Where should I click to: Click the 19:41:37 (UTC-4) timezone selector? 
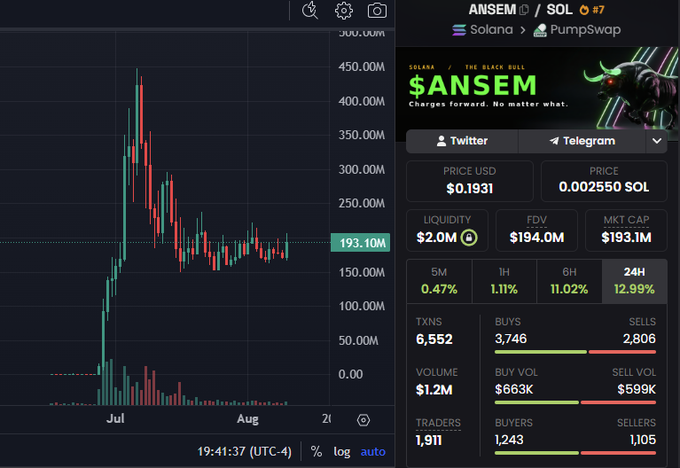tap(244, 452)
